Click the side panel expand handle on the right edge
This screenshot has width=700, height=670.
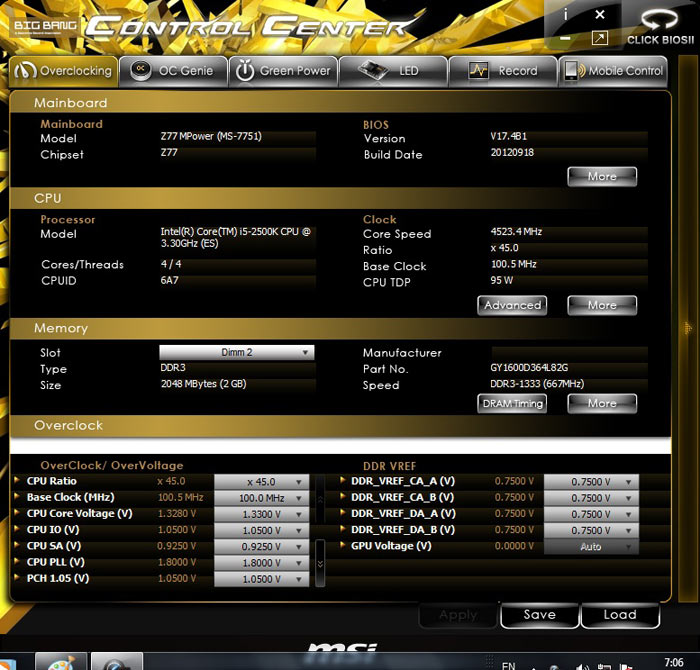pyautogui.click(x=688, y=329)
